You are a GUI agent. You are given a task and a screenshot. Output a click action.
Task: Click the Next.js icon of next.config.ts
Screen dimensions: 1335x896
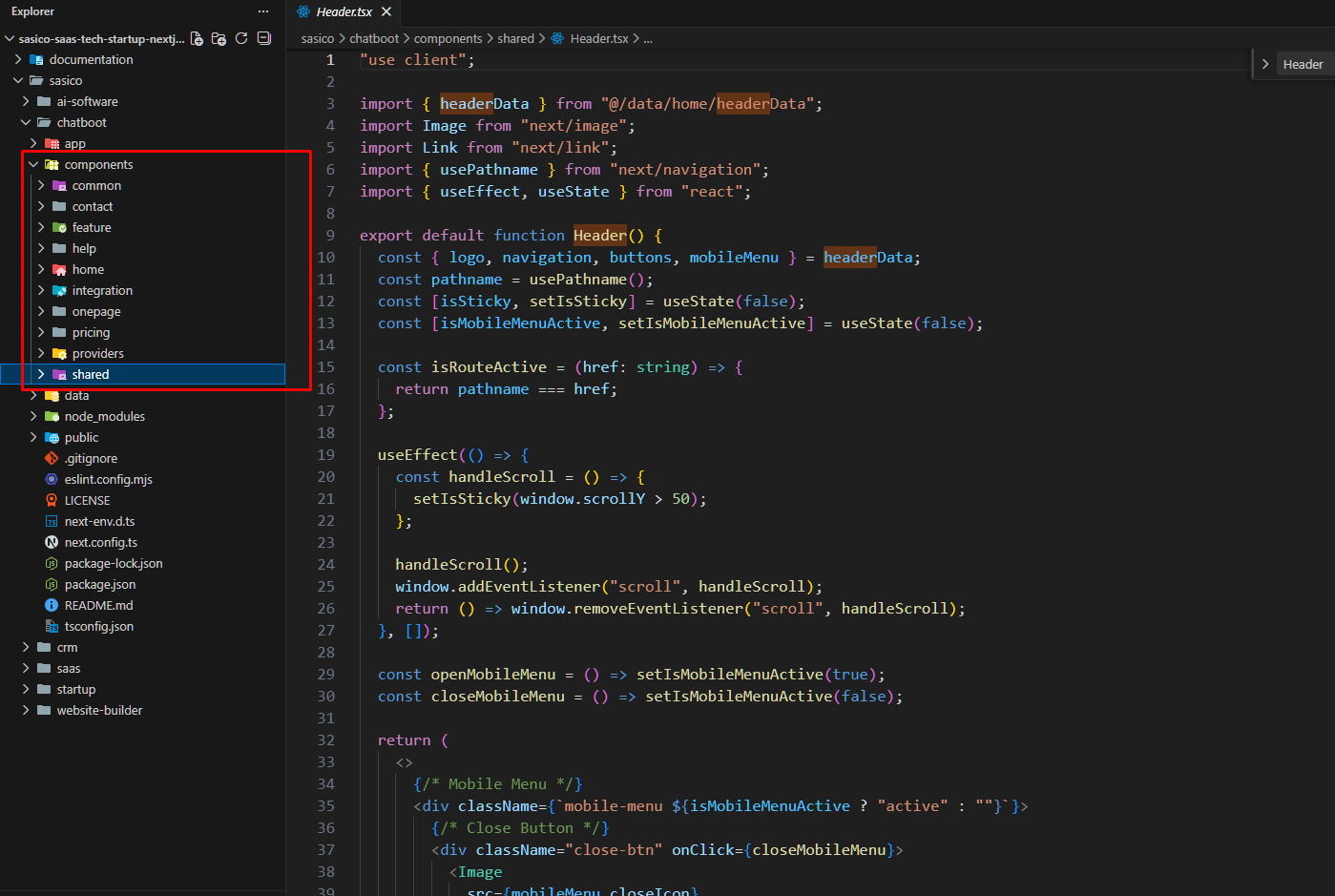pos(52,542)
